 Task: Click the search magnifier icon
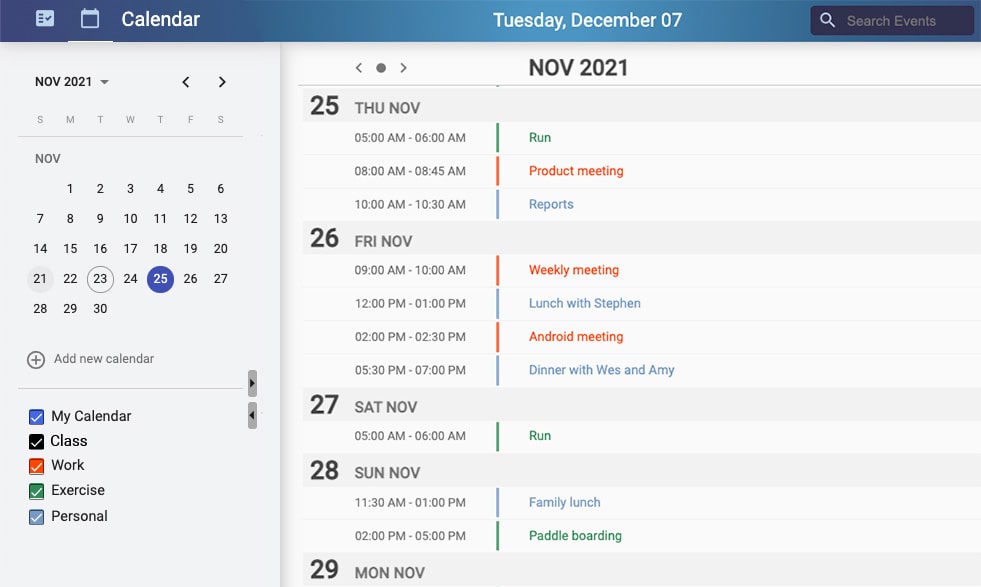pos(827,20)
